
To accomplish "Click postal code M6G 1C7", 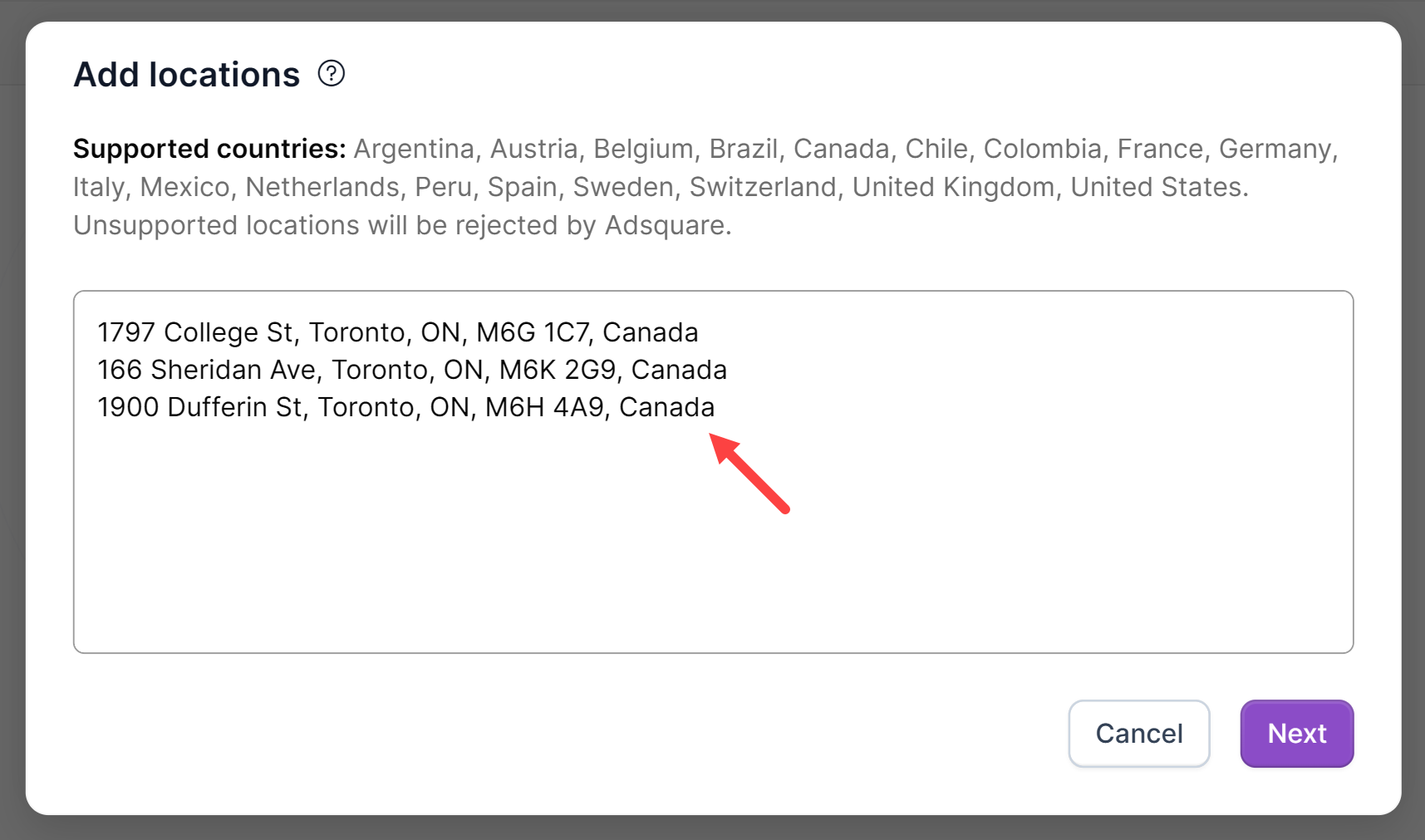I will pos(531,332).
